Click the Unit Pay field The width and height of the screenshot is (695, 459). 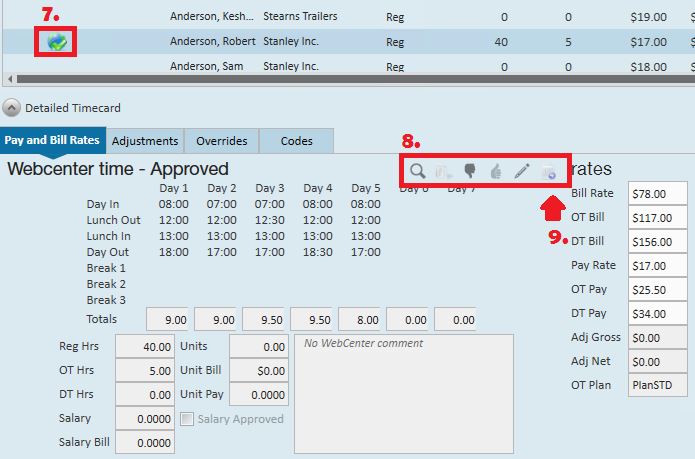coord(259,394)
